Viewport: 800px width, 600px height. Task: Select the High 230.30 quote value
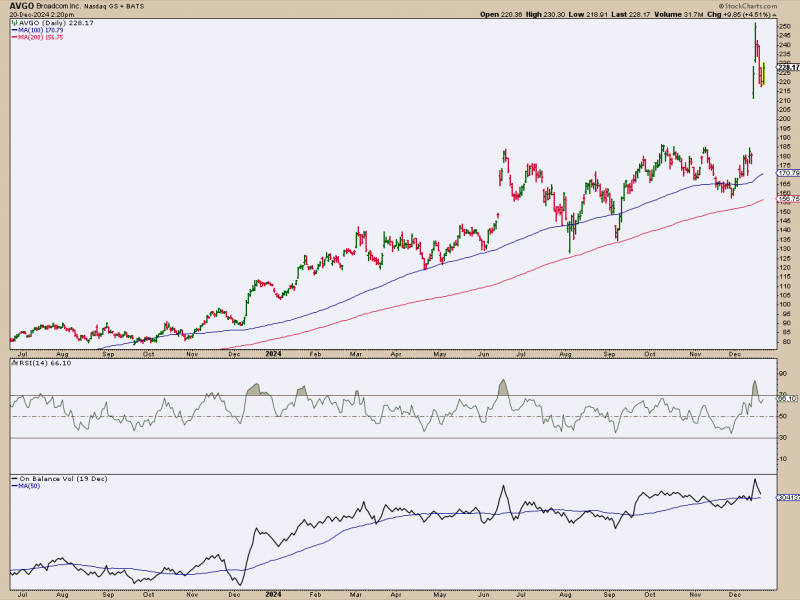543,14
